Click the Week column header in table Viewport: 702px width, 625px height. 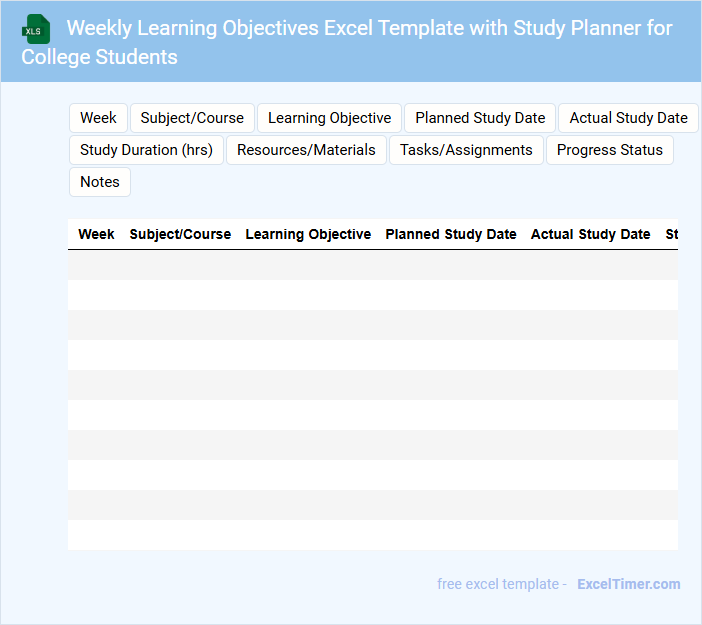96,234
